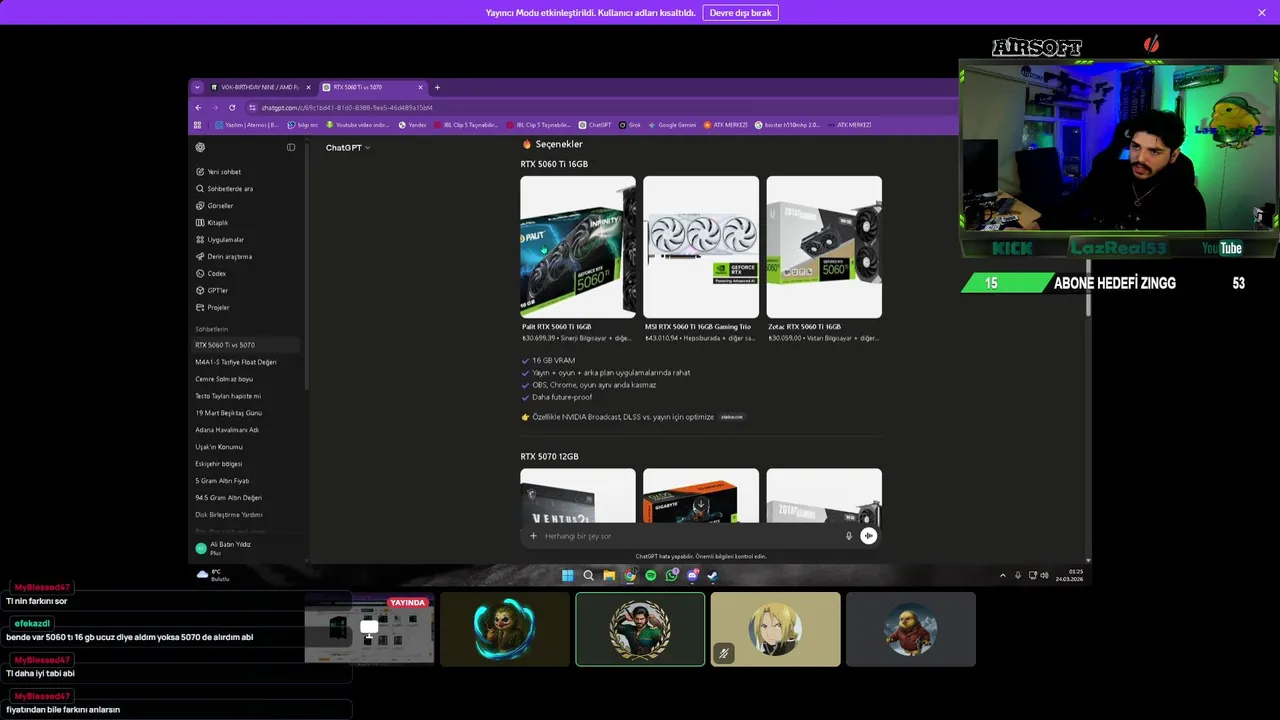This screenshot has width=1280, height=720.
Task: Open the Ali Batın Yıldız account menu
Action: (246, 548)
